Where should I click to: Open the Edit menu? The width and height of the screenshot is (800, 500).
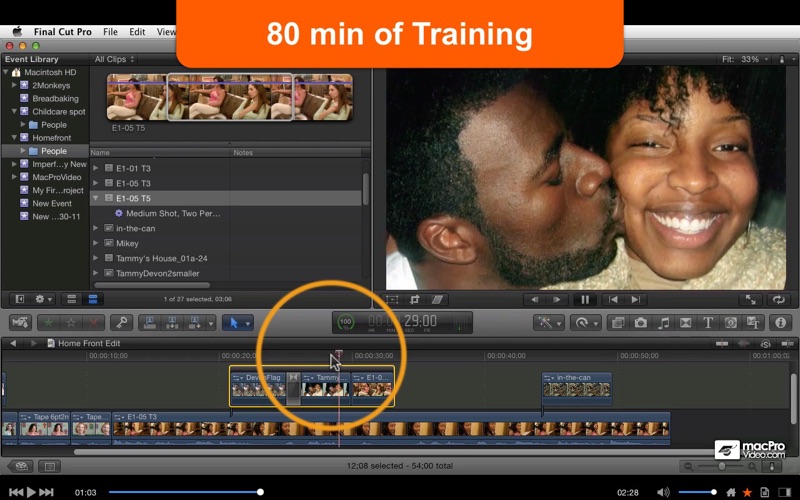pyautogui.click(x=137, y=32)
